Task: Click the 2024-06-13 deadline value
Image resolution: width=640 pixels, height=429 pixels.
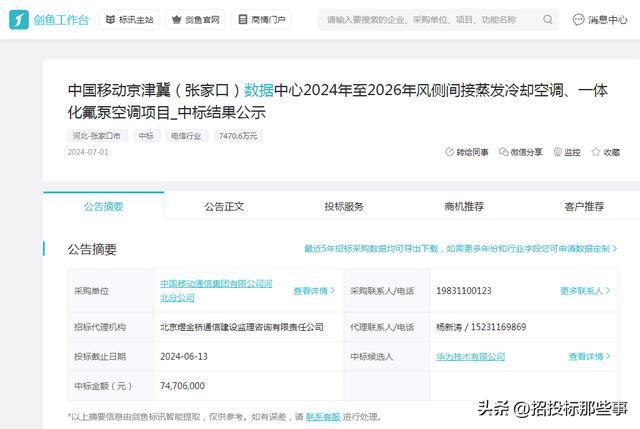Action: (184, 356)
